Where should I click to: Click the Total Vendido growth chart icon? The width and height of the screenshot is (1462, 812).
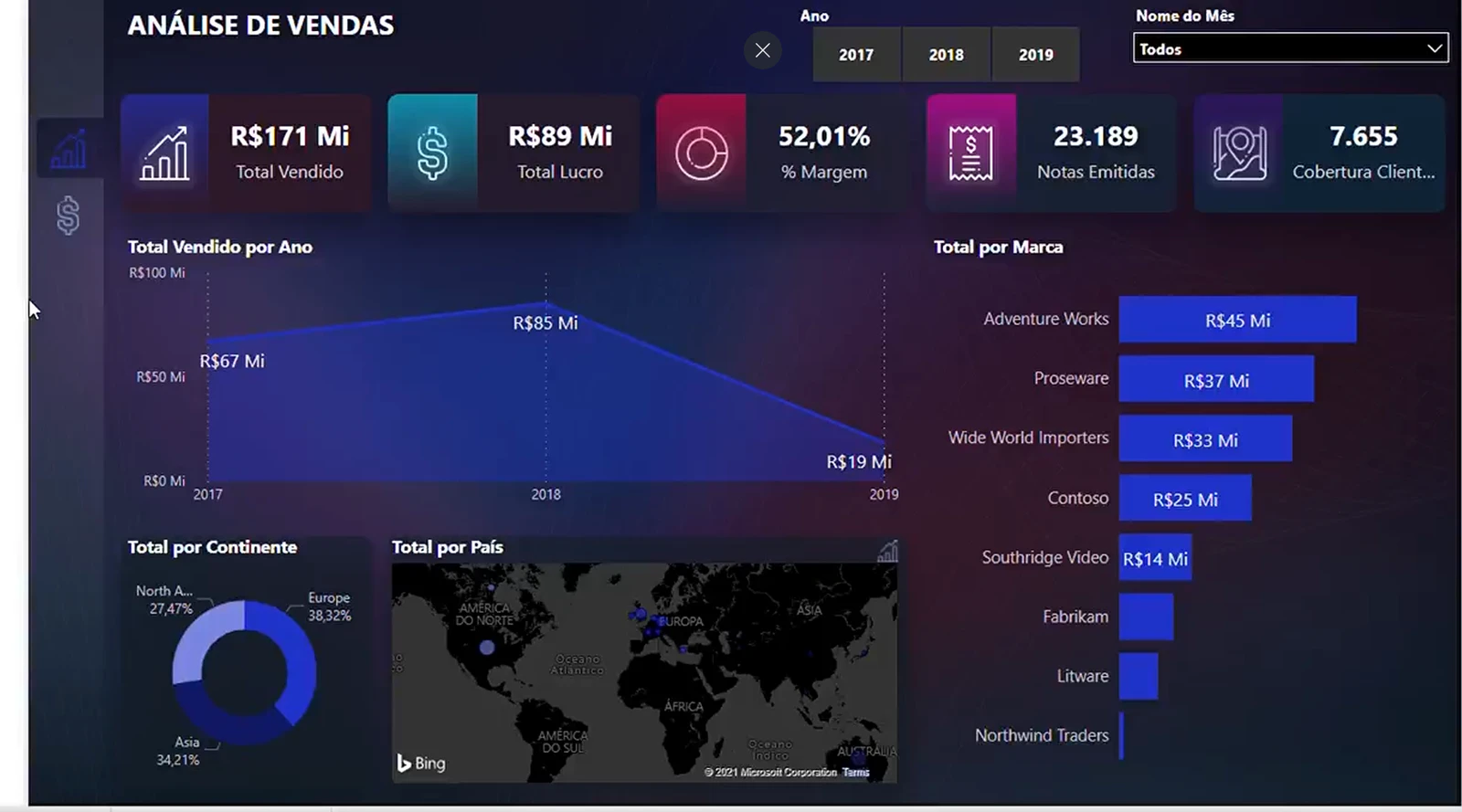(165, 153)
